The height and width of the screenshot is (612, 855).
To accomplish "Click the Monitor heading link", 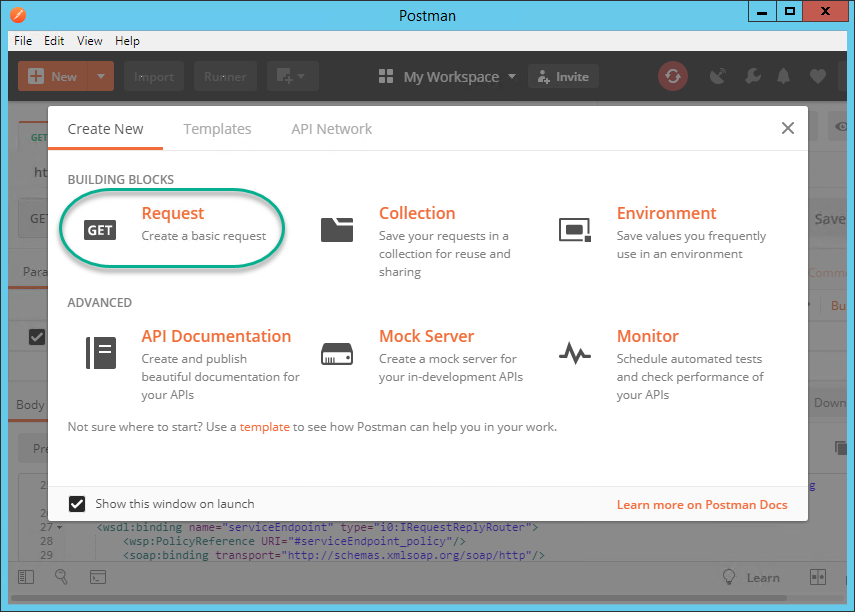I will (x=648, y=336).
